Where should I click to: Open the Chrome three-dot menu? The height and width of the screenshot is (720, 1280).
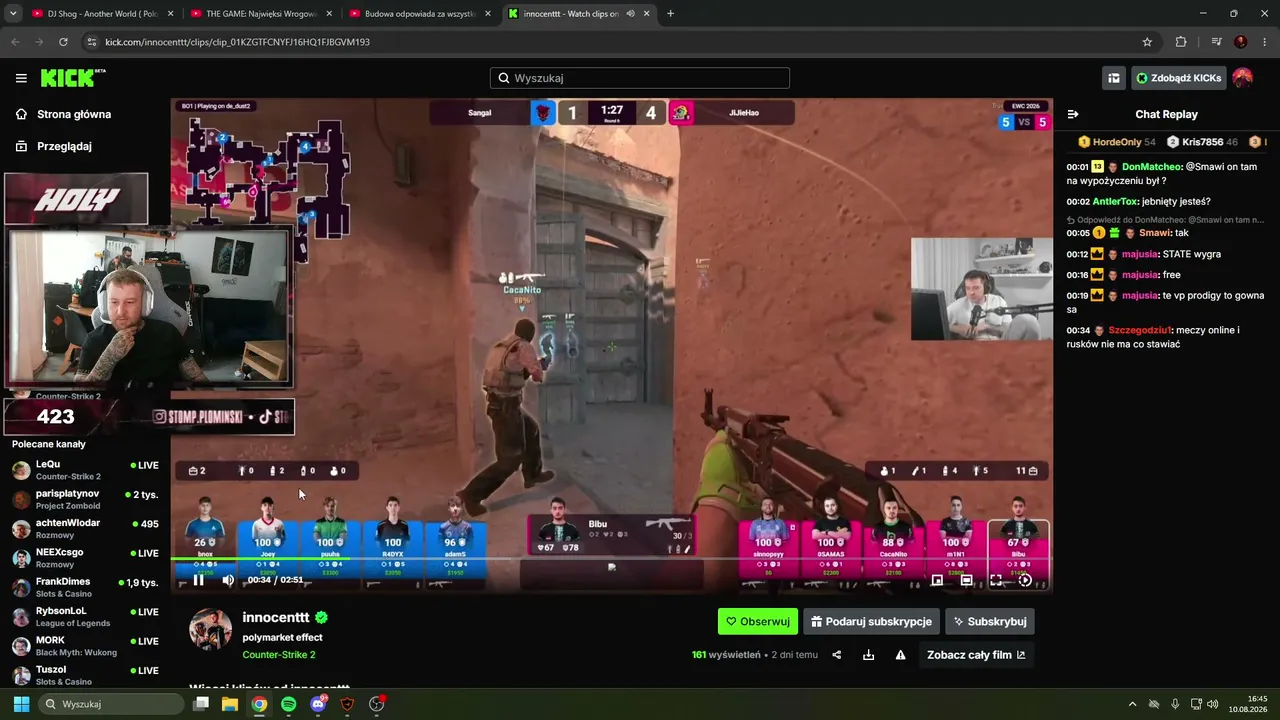[x=1265, y=42]
